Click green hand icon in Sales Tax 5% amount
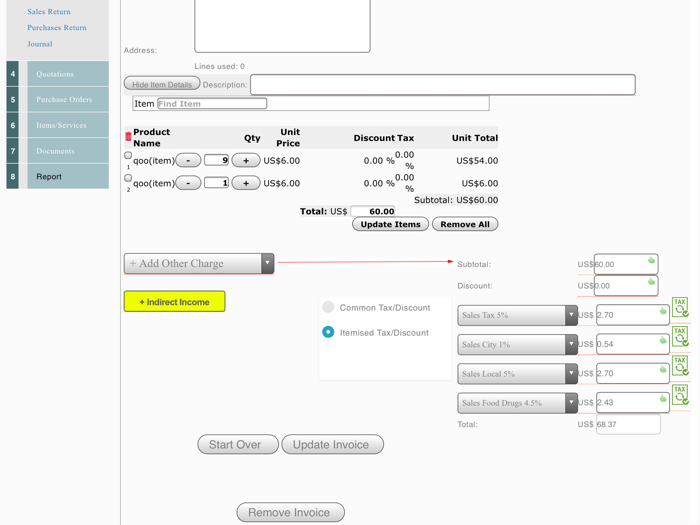 point(662,312)
